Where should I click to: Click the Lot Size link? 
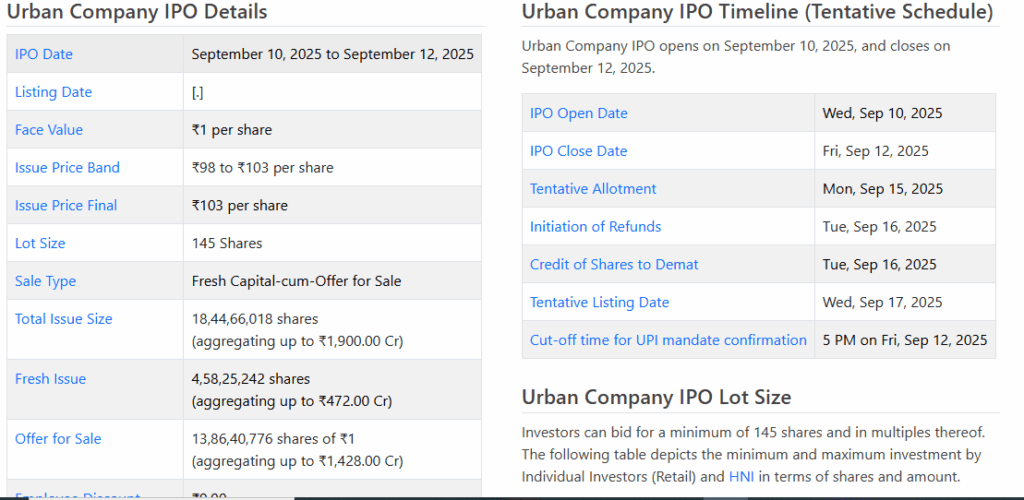click(40, 243)
